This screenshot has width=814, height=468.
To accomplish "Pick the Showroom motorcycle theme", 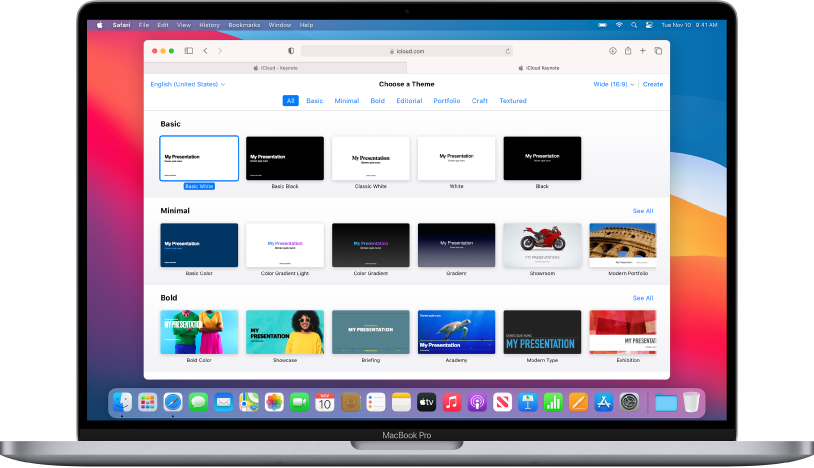I will click(x=542, y=245).
